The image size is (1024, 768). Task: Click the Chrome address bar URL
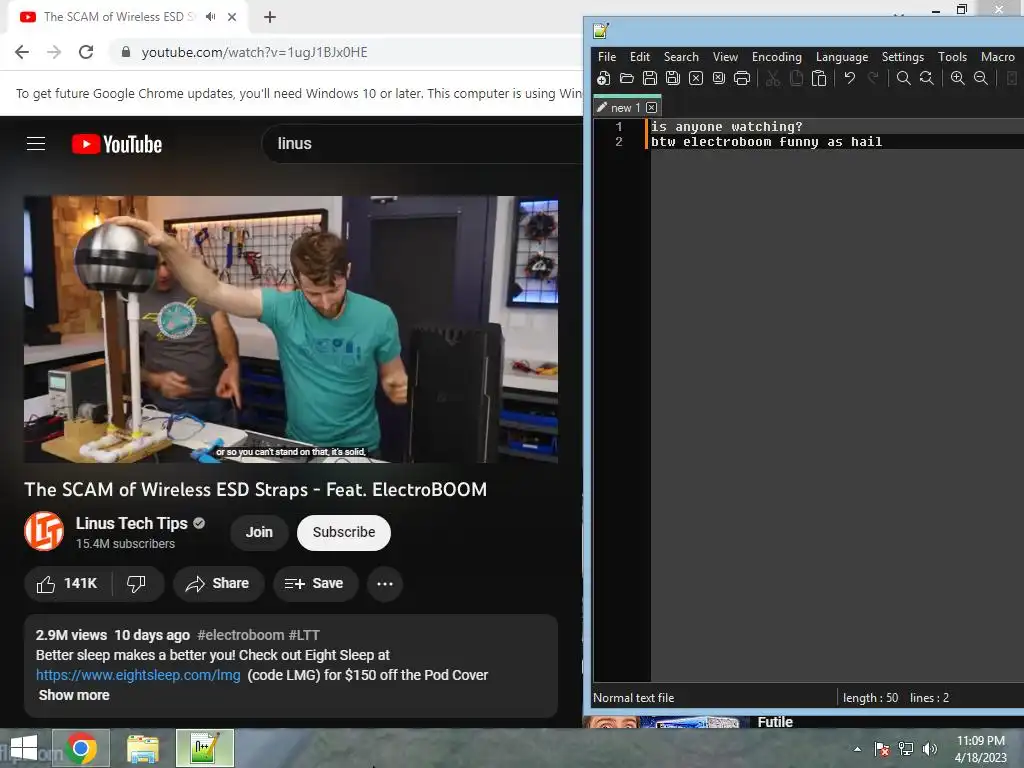point(254,52)
